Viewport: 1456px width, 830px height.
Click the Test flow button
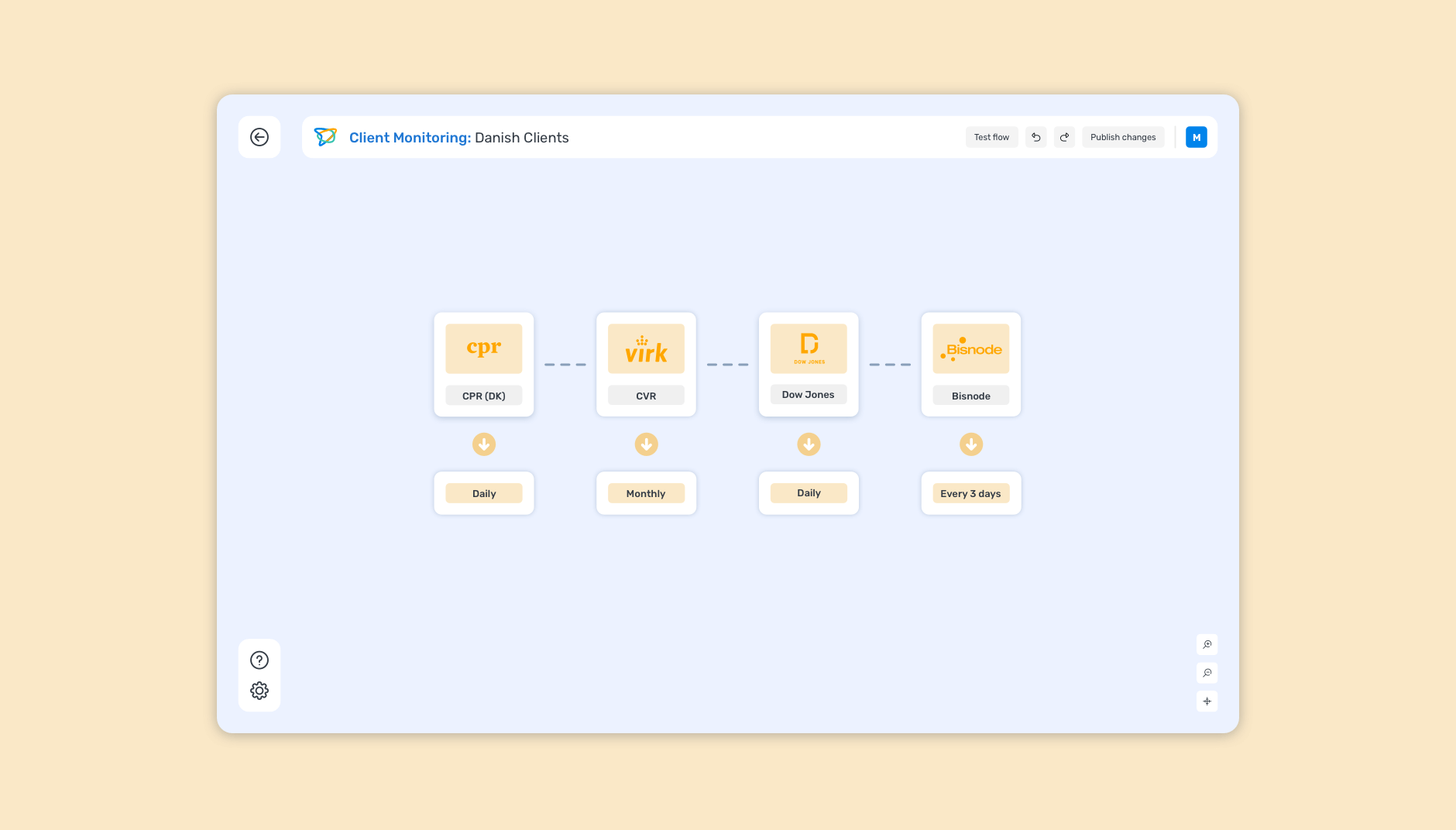[x=991, y=137]
